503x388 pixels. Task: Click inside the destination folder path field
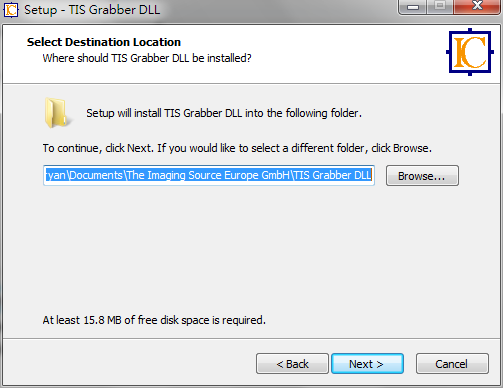pos(209,175)
